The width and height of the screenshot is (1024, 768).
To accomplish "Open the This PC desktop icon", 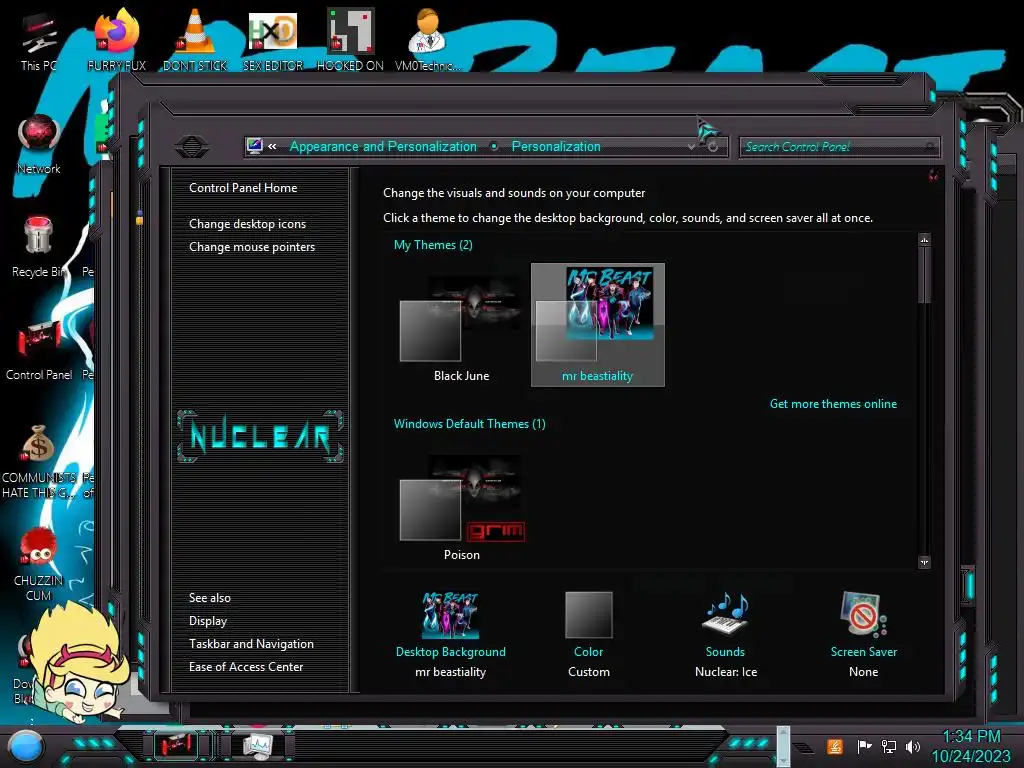I will coord(39,39).
